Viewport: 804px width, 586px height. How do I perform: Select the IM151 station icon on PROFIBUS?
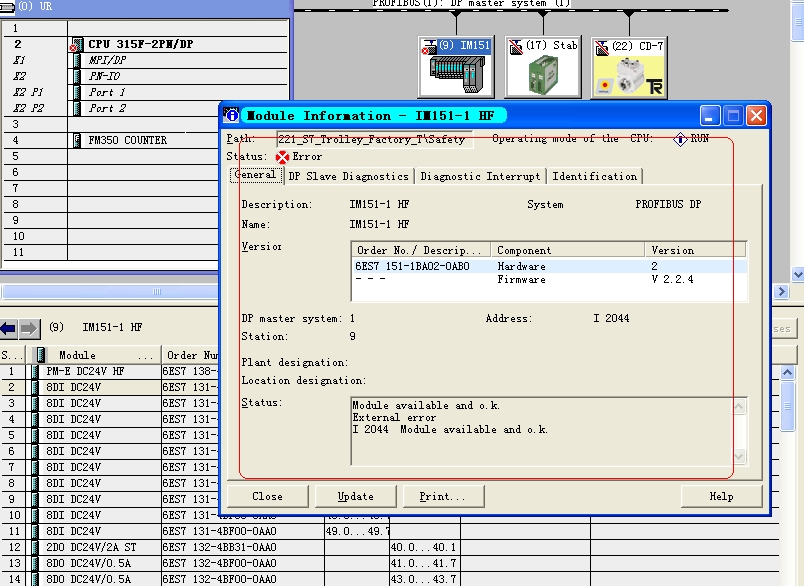point(455,68)
